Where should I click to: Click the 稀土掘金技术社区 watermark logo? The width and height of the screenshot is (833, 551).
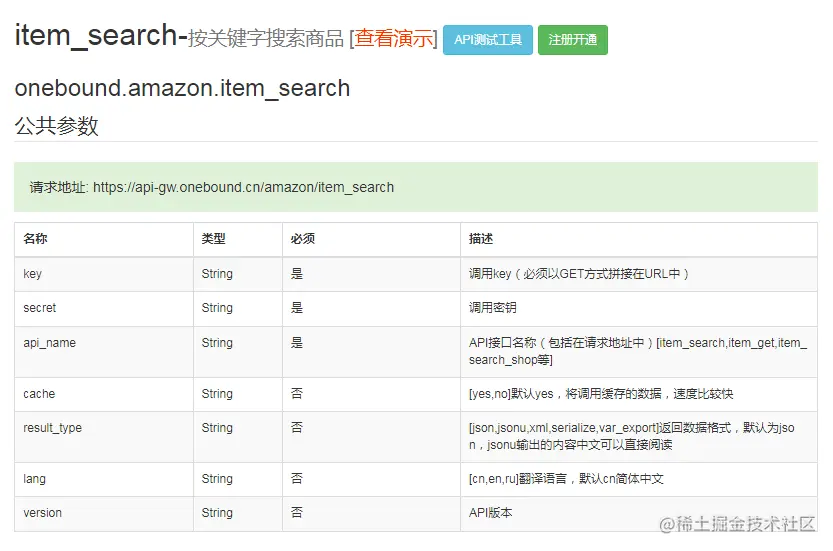pyautogui.click(x=736, y=524)
